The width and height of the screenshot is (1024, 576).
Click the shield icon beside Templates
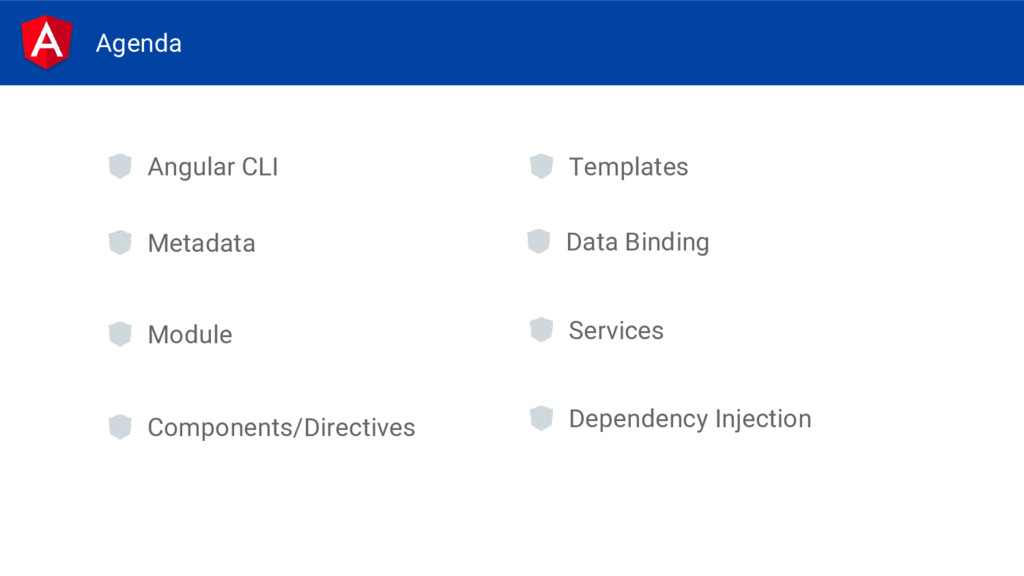(541, 167)
